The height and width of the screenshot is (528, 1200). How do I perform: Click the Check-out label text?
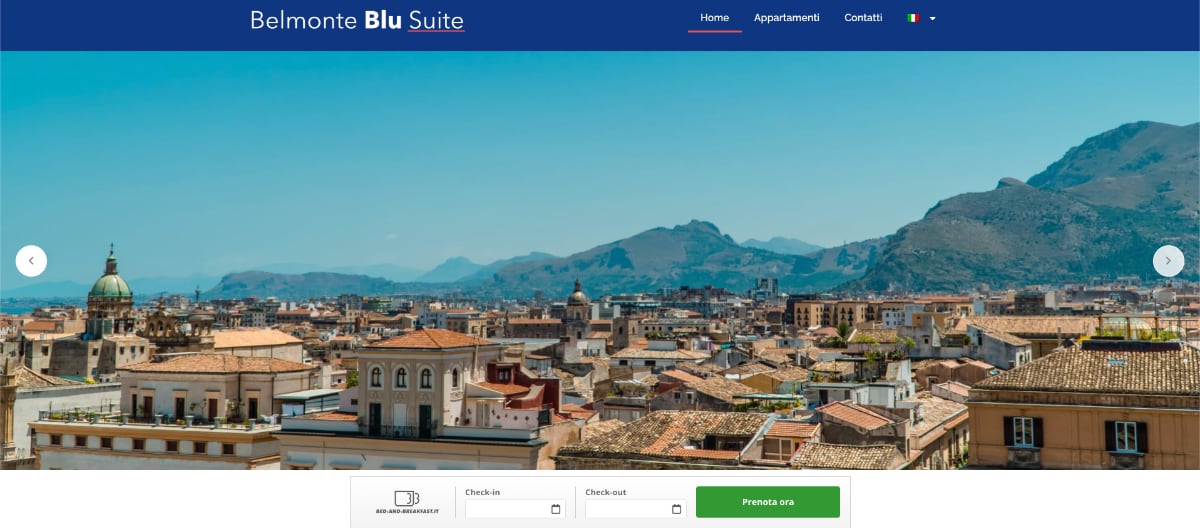[x=605, y=492]
